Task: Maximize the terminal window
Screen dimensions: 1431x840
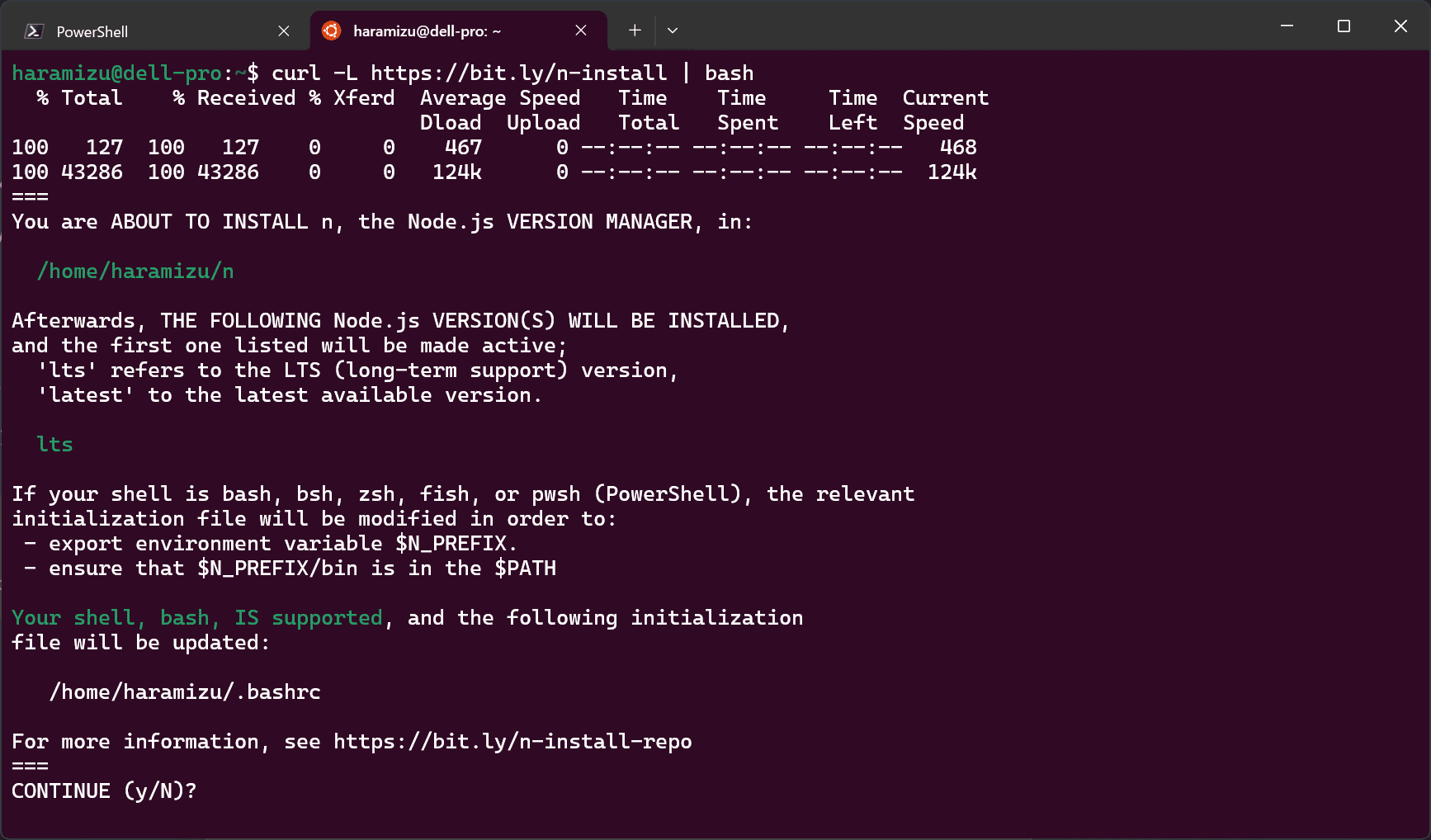Action: point(1344,26)
